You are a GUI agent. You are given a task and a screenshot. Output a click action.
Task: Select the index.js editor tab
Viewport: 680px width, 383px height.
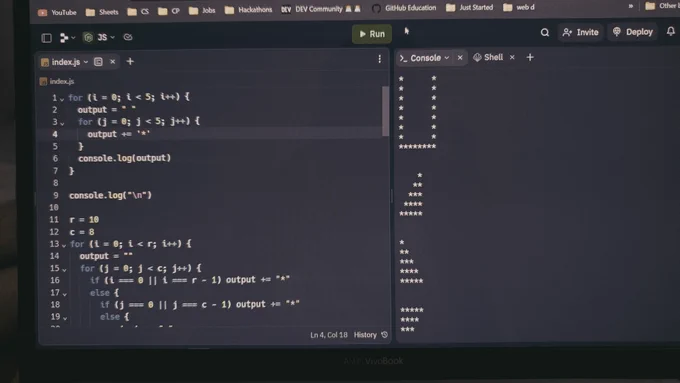point(65,62)
